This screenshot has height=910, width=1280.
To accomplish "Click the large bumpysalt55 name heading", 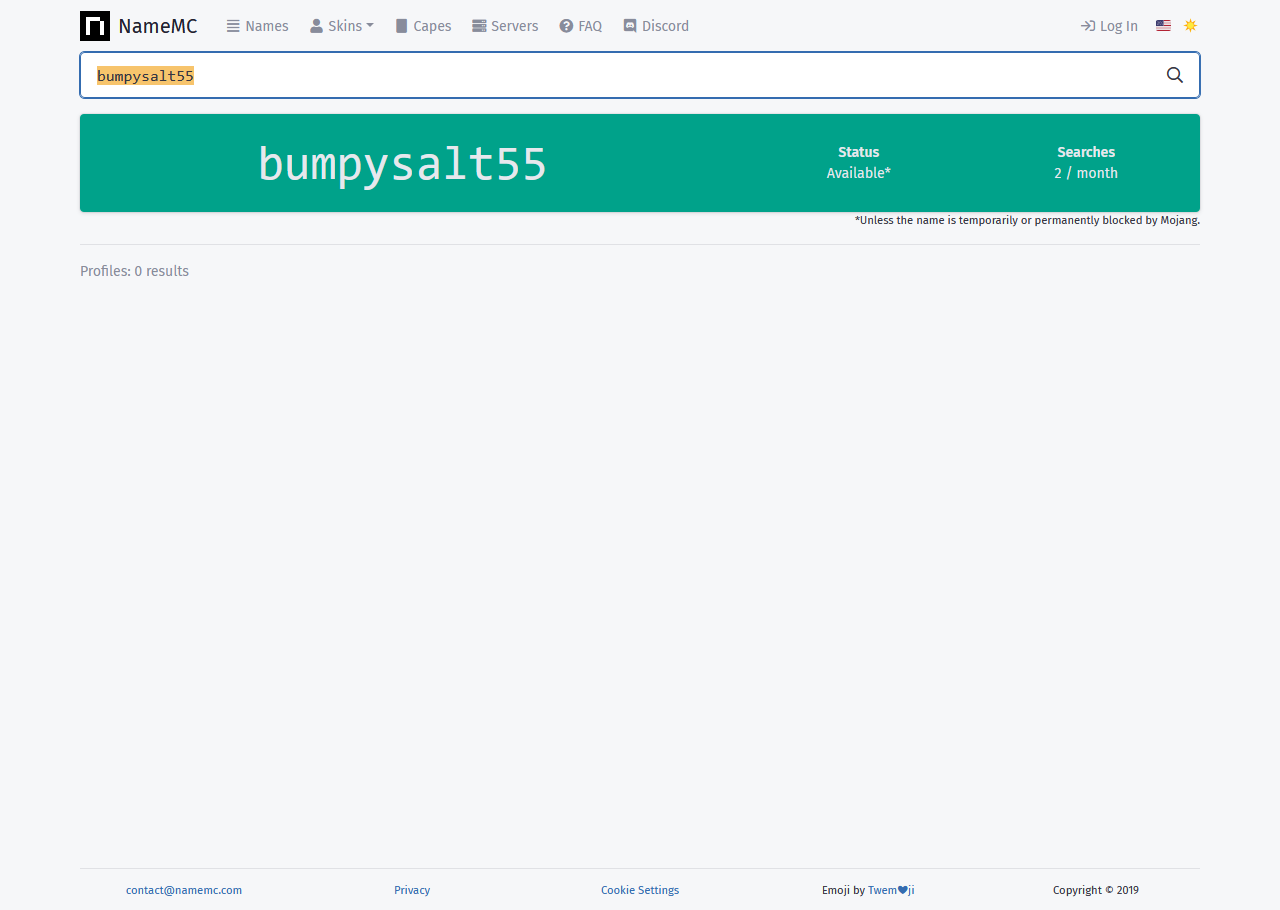I will point(402,164).
